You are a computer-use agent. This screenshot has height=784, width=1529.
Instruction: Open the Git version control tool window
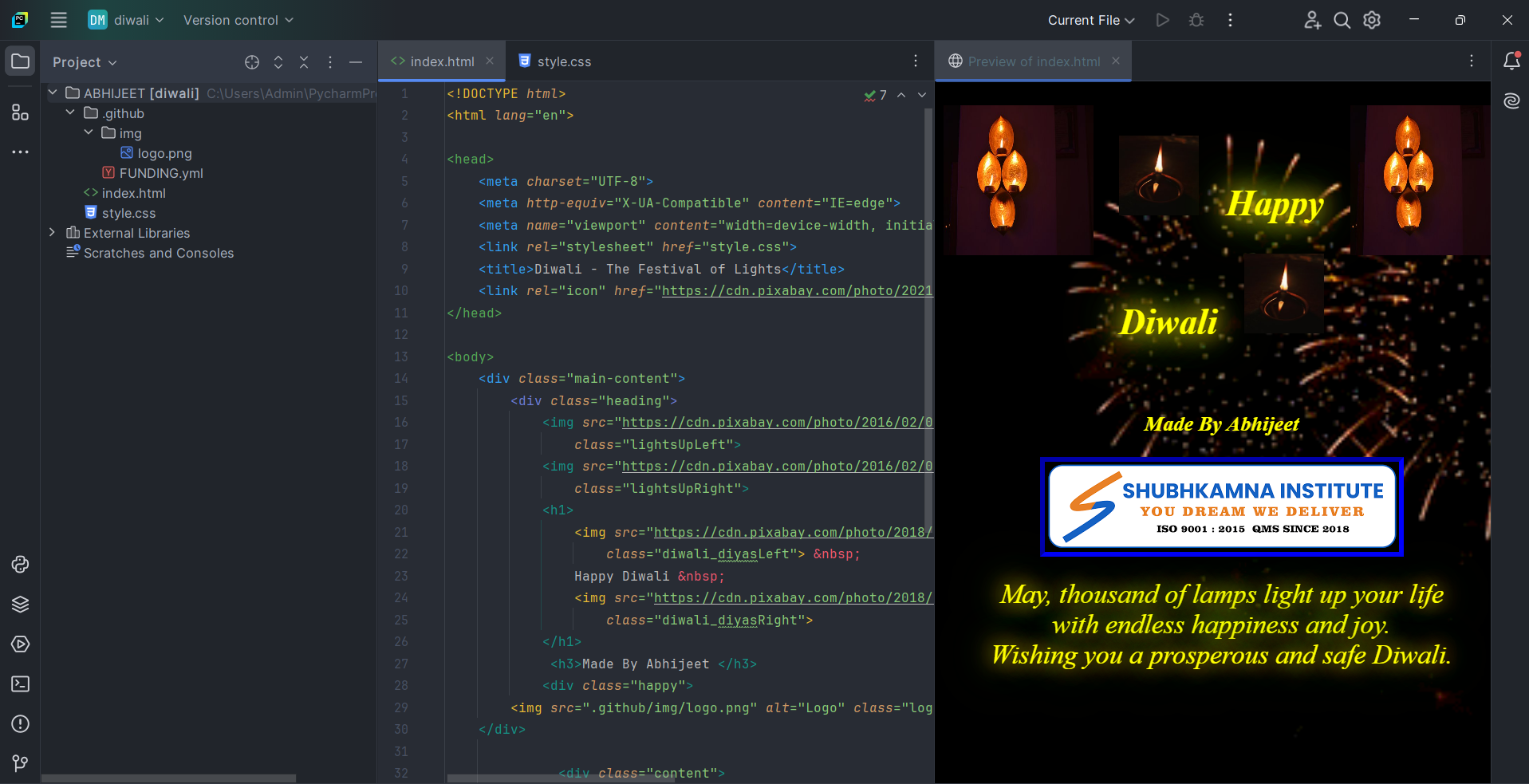21,764
